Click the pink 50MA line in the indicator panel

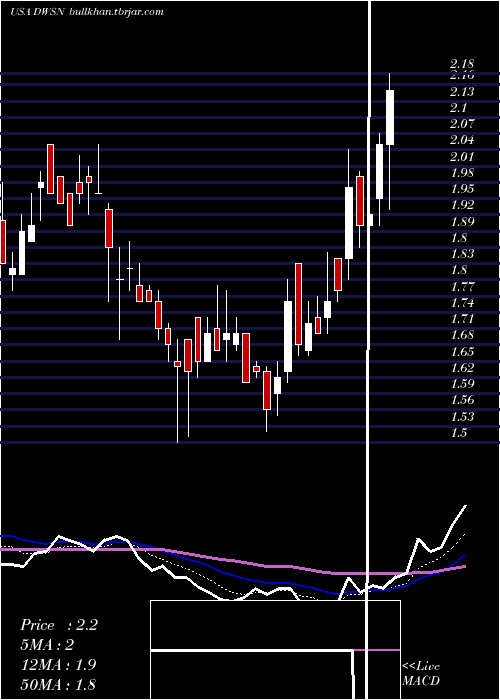coord(232,560)
